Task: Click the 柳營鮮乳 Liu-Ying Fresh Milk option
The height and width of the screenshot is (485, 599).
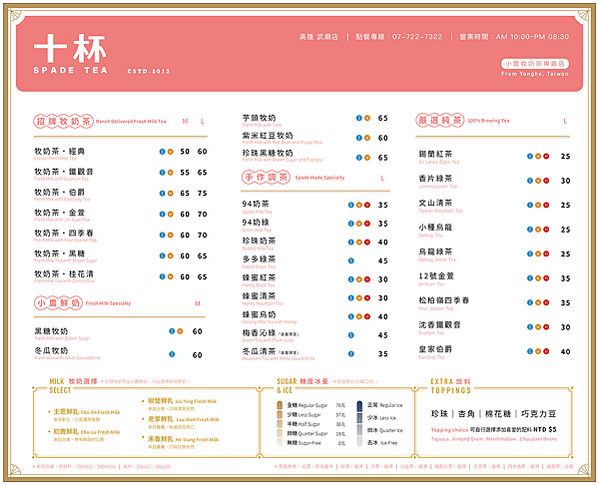Action: (x=182, y=401)
